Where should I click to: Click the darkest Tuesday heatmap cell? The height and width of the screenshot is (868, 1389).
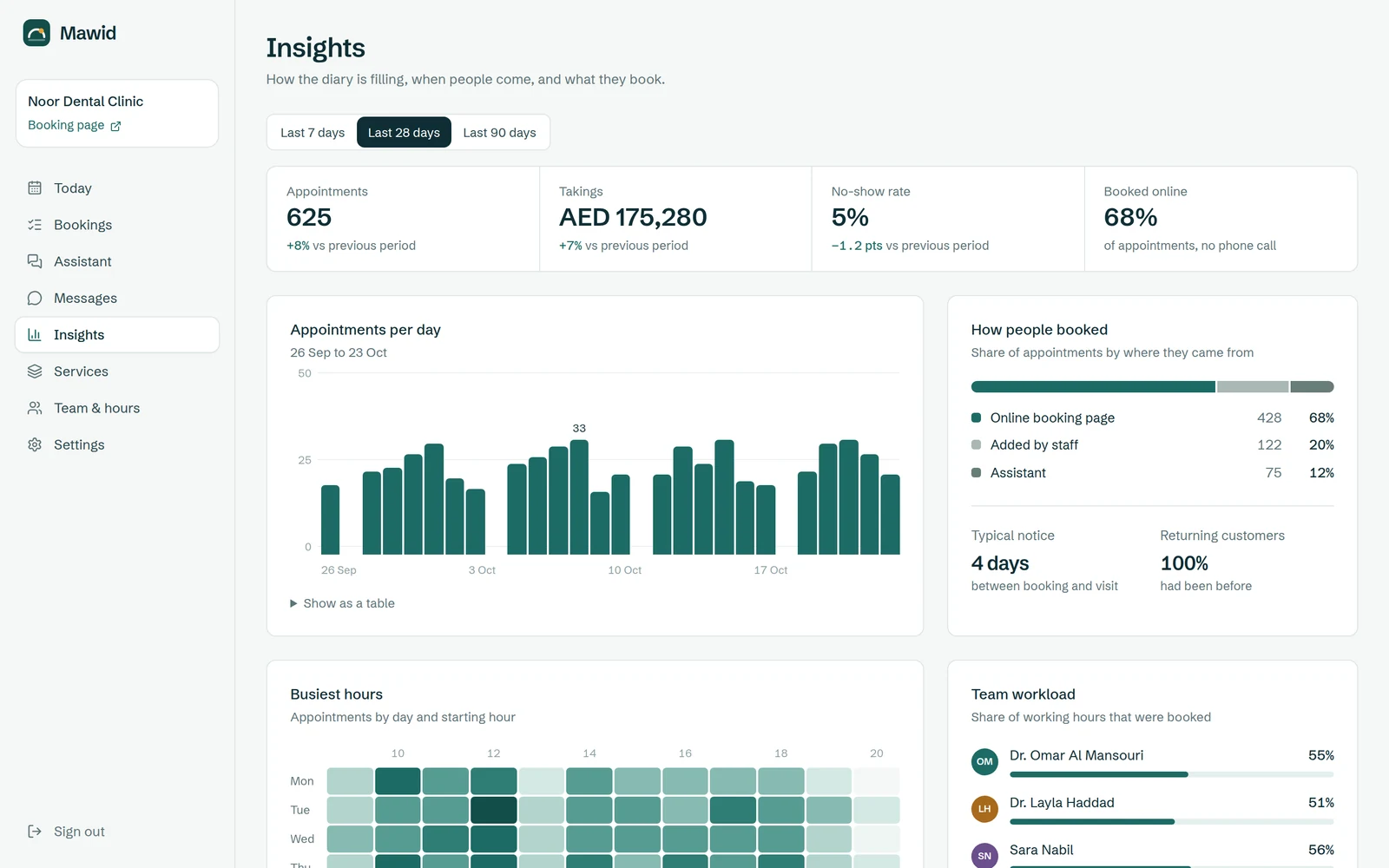tap(493, 810)
